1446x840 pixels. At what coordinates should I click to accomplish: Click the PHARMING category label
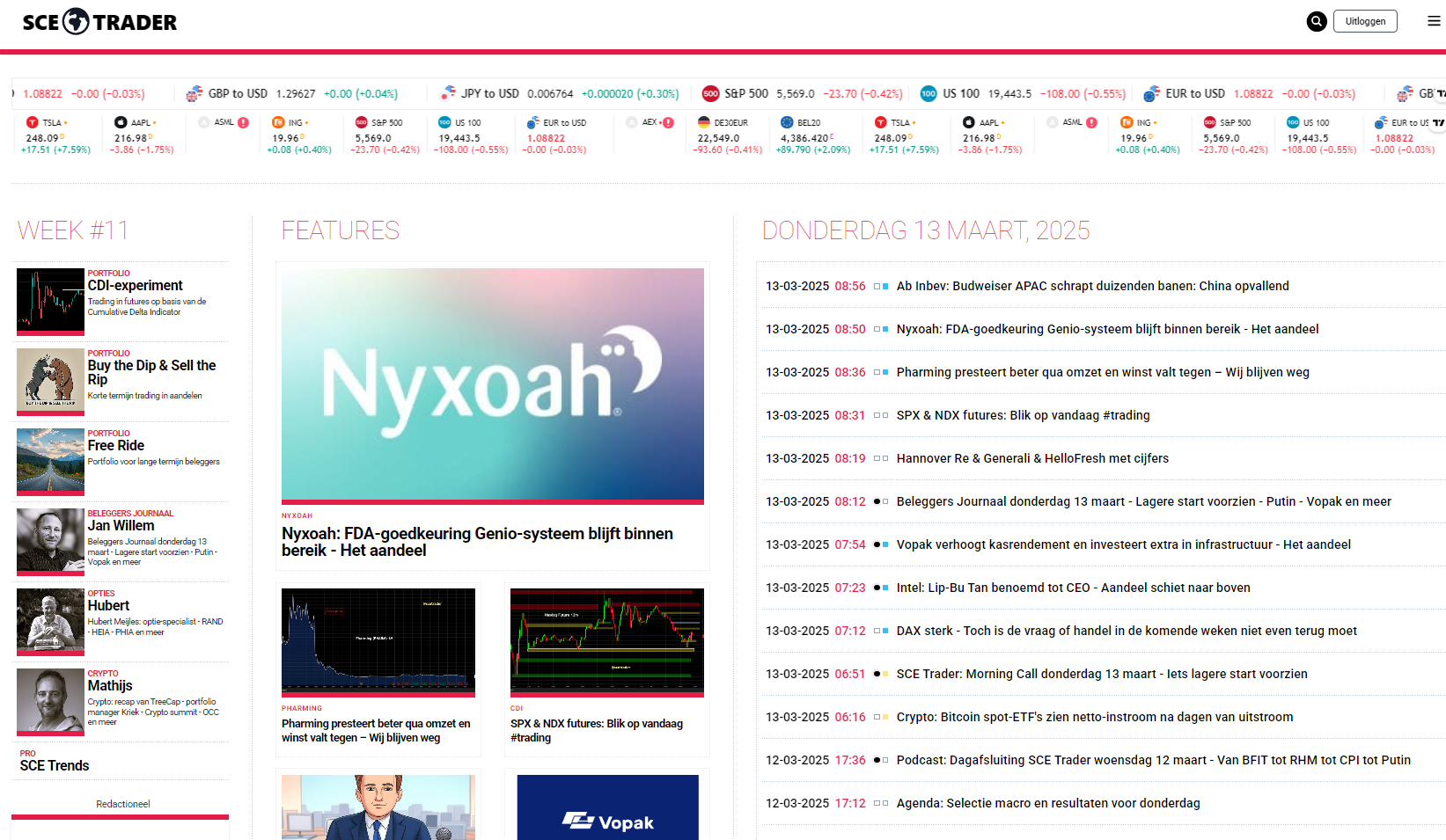coord(302,708)
